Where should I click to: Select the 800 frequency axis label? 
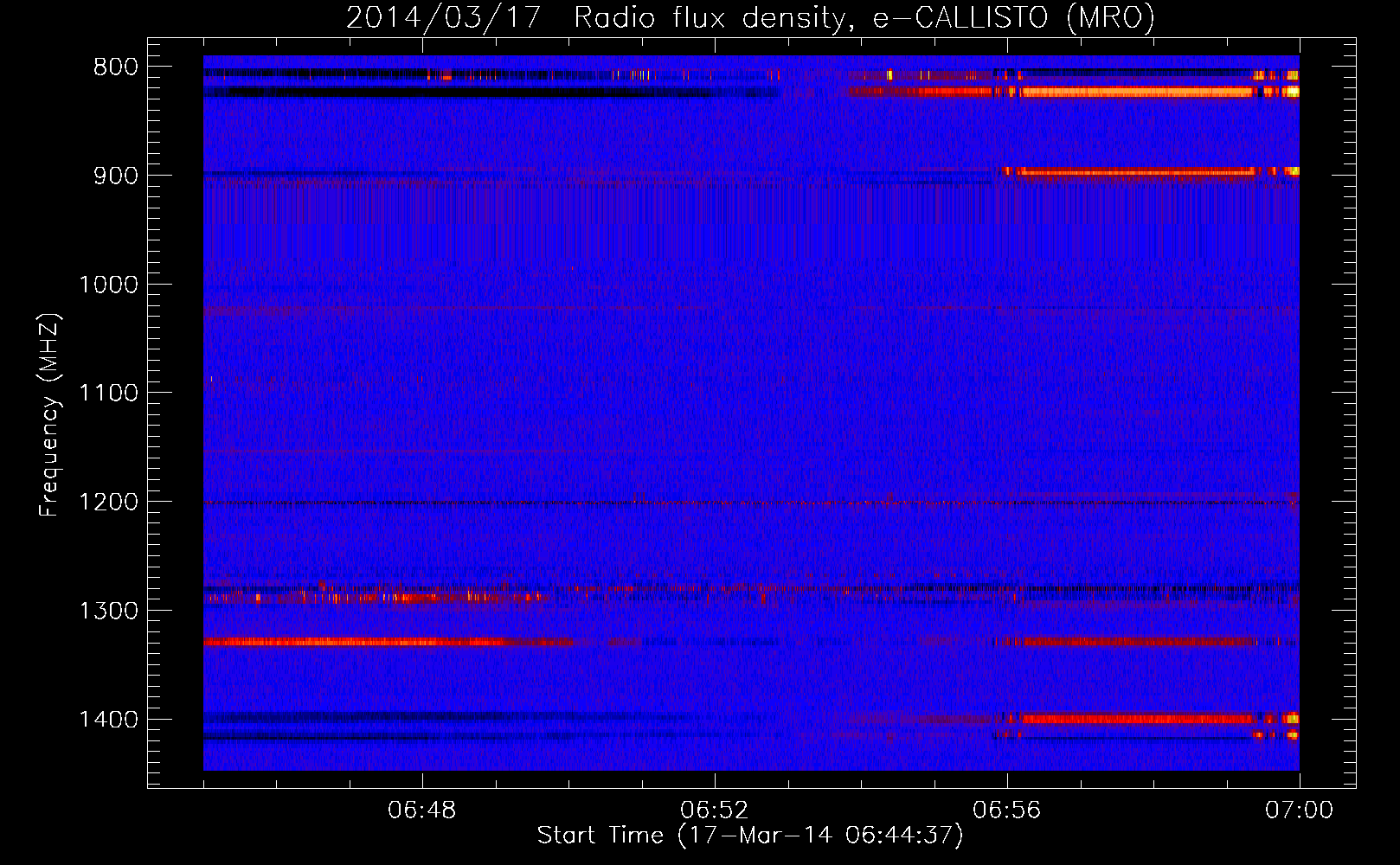[116, 67]
